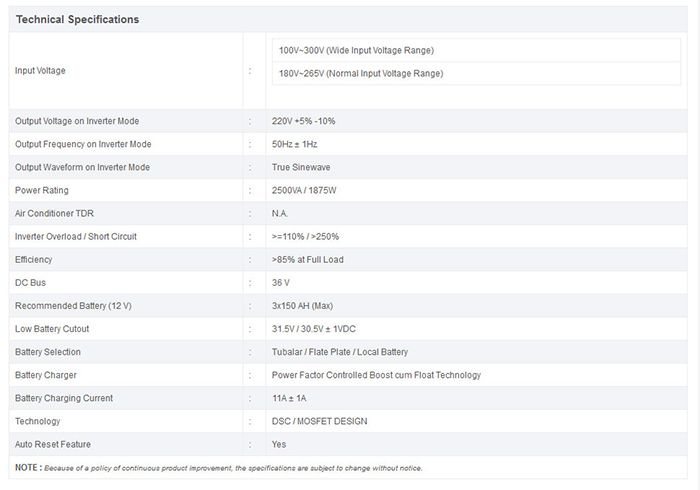Click the 2500VA / 1875W value
This screenshot has width=700, height=490.
coord(304,191)
